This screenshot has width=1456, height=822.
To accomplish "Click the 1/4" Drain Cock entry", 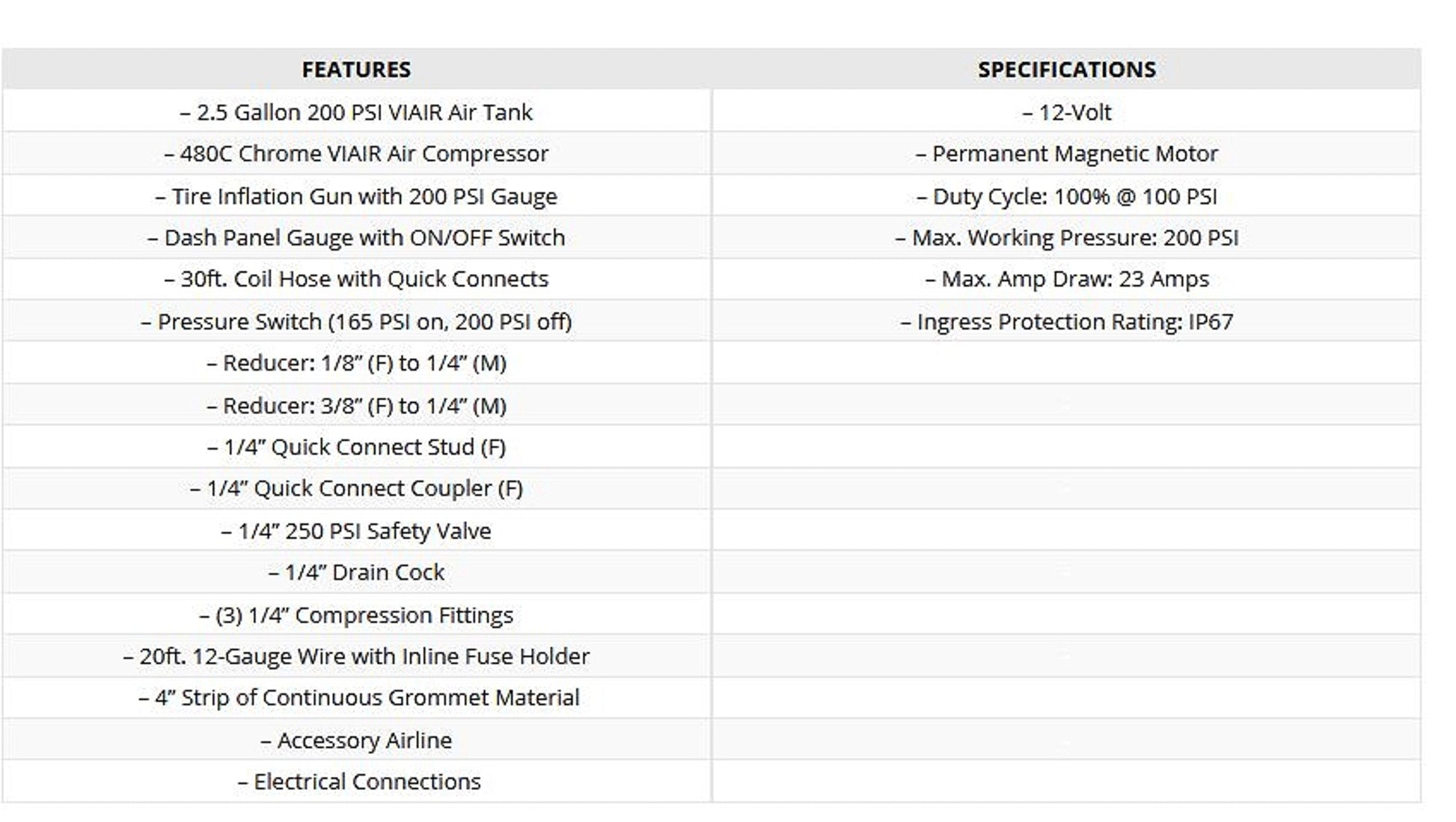I will 356,572.
